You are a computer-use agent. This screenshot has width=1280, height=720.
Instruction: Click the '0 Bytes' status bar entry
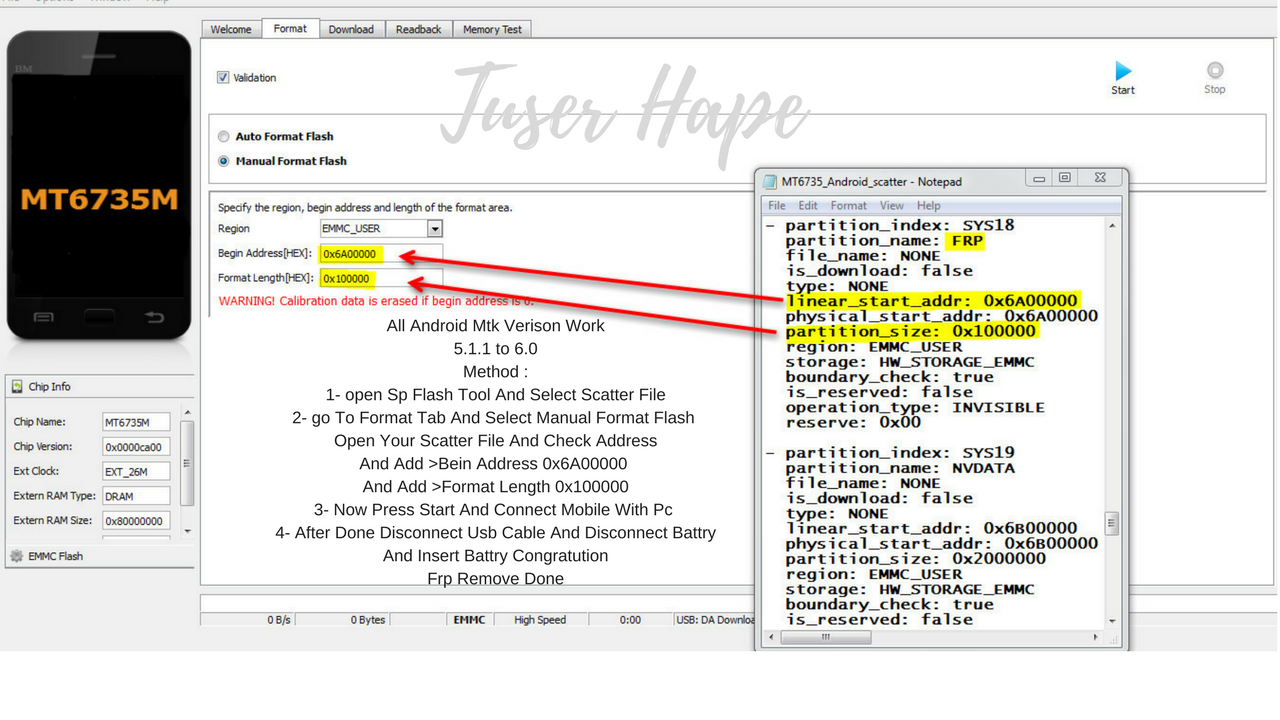[x=368, y=620]
